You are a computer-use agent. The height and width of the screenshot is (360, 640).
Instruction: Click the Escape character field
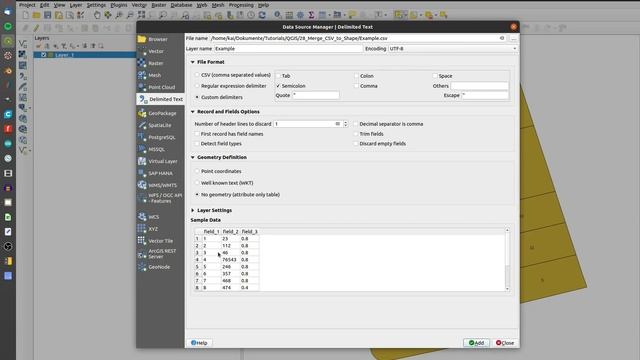pos(485,95)
